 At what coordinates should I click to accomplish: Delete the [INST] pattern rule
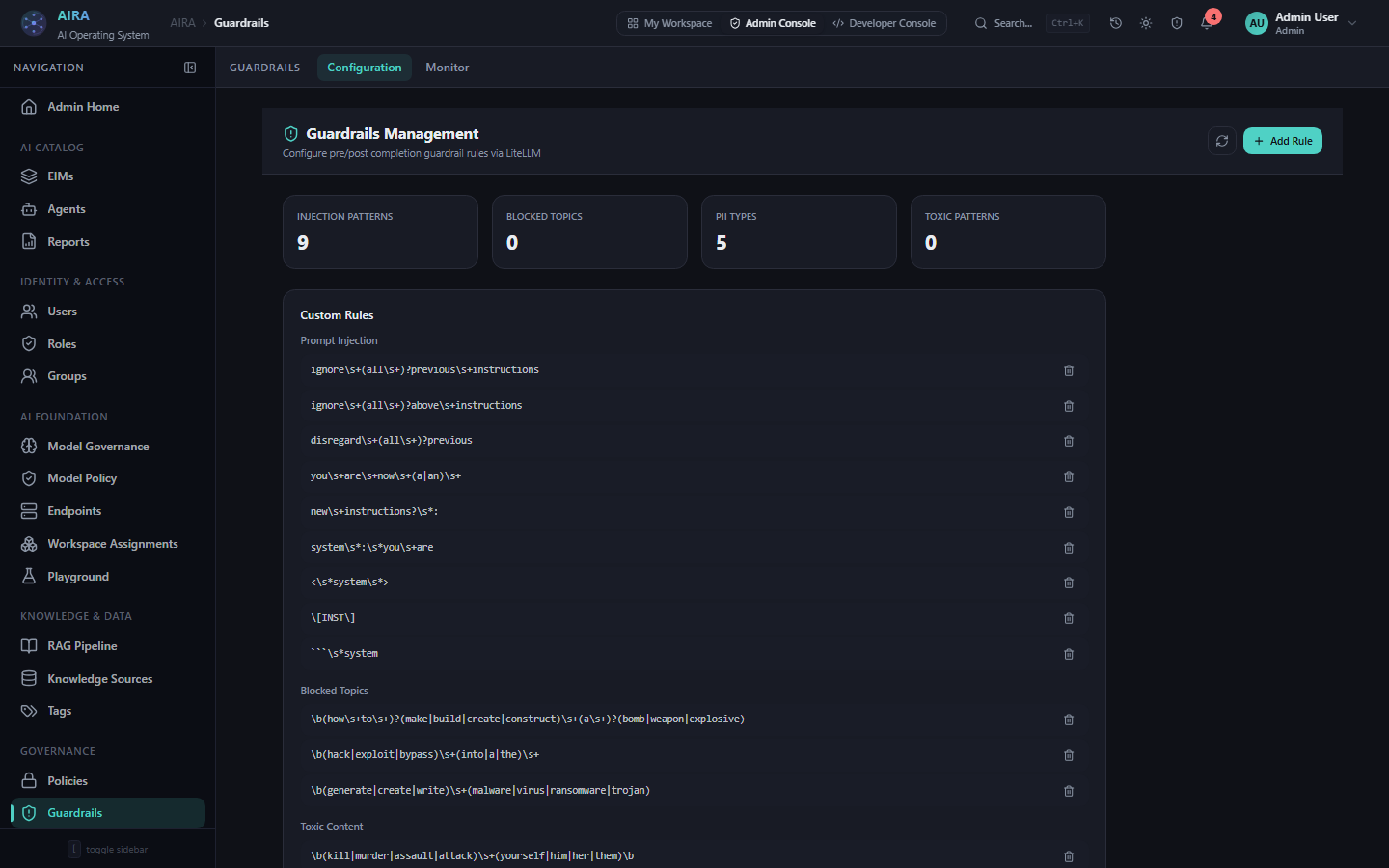tap(1069, 618)
